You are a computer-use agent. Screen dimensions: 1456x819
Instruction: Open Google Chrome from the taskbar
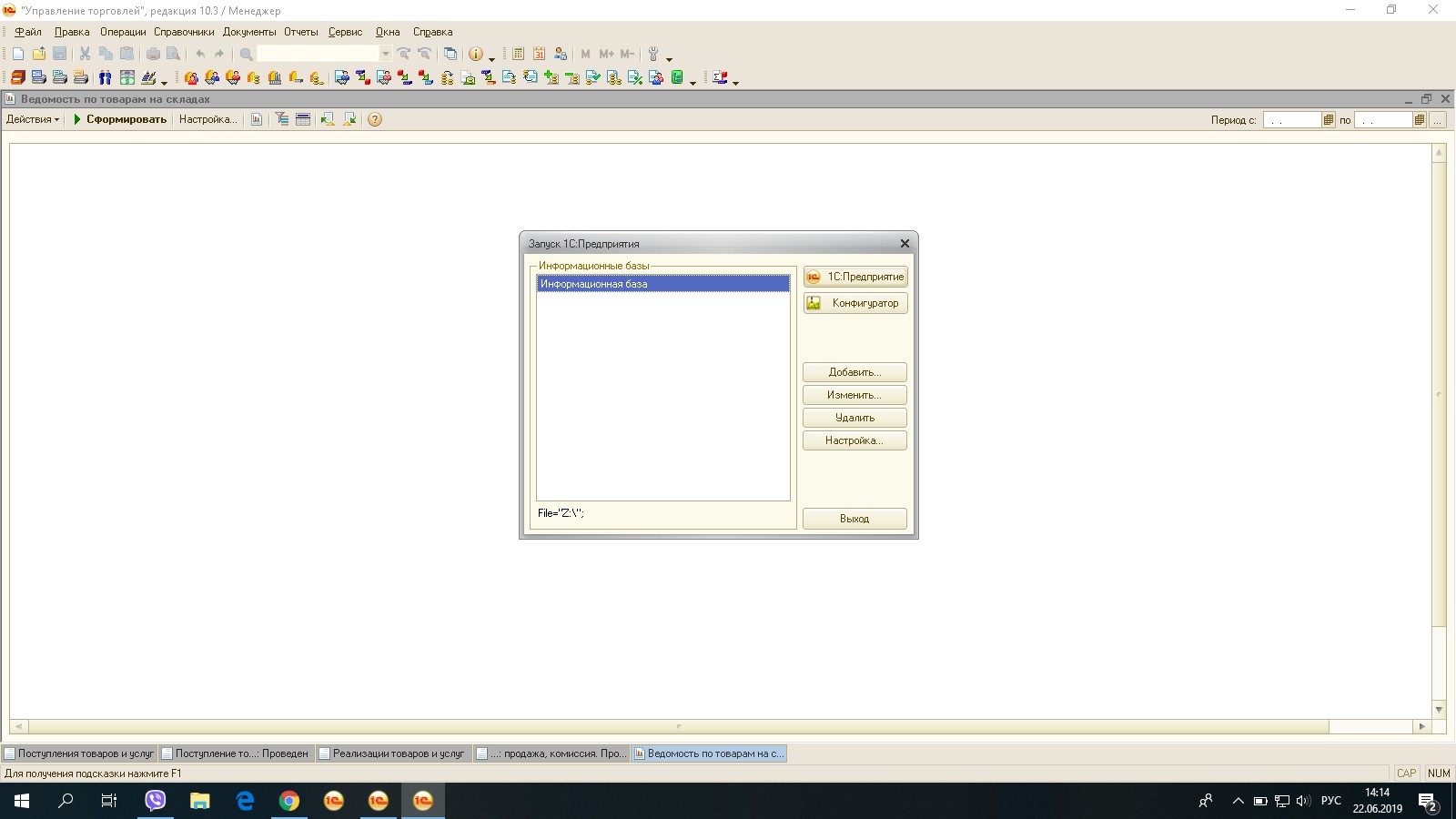click(x=289, y=801)
